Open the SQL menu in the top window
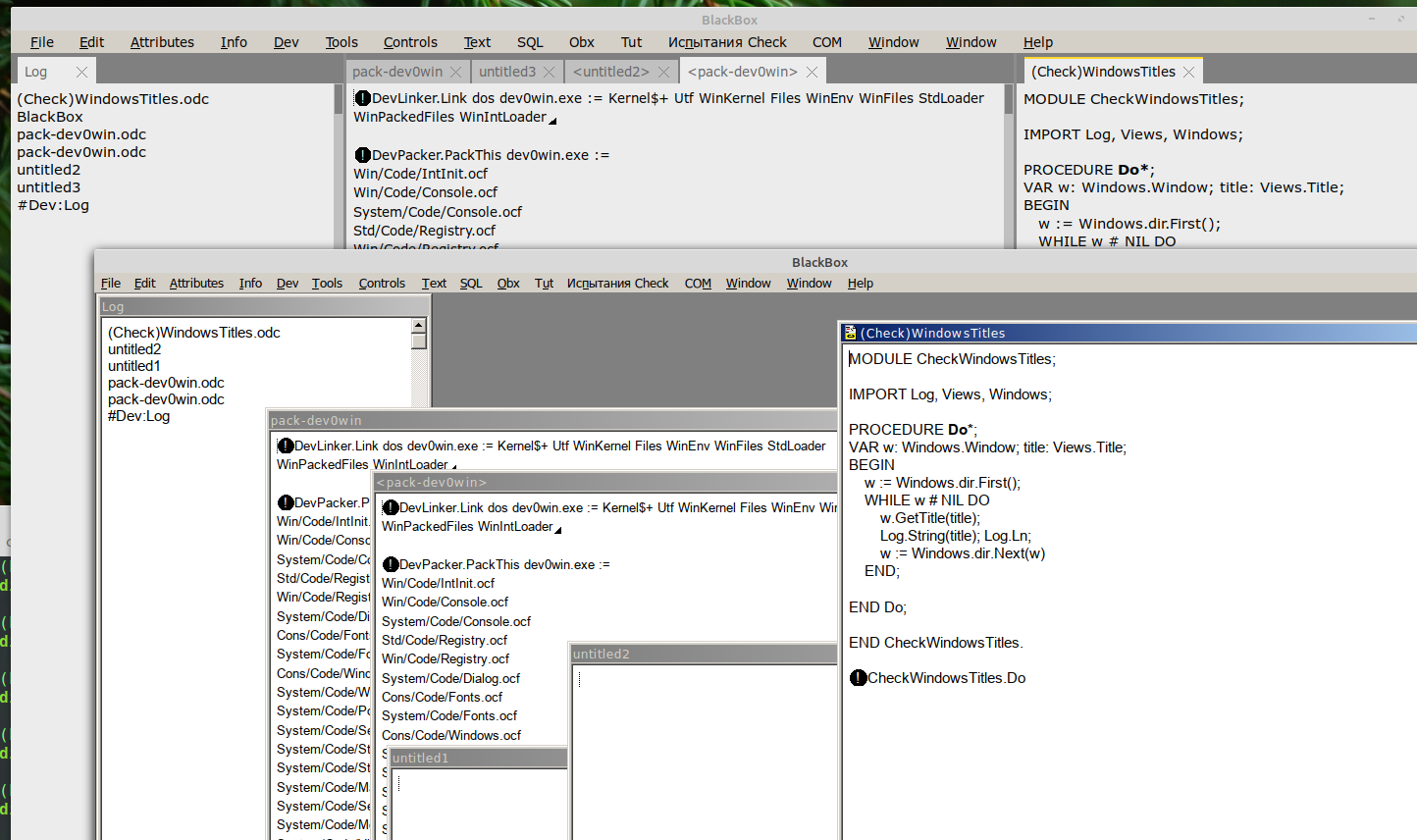Viewport: 1417px width, 840px height. point(530,42)
